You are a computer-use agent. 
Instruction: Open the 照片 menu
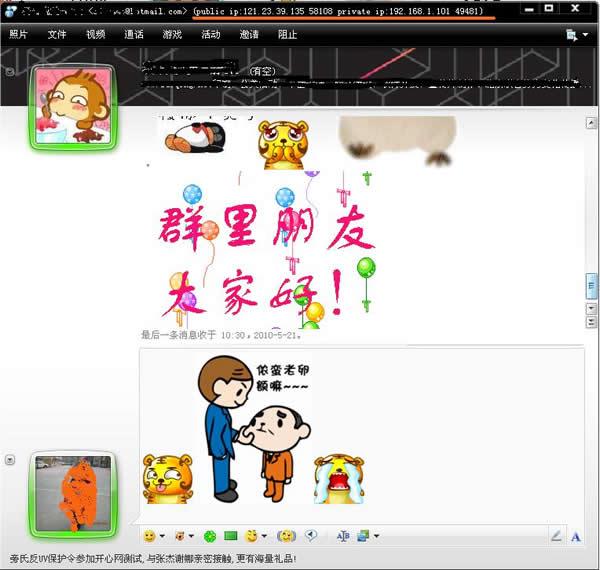coord(18,34)
